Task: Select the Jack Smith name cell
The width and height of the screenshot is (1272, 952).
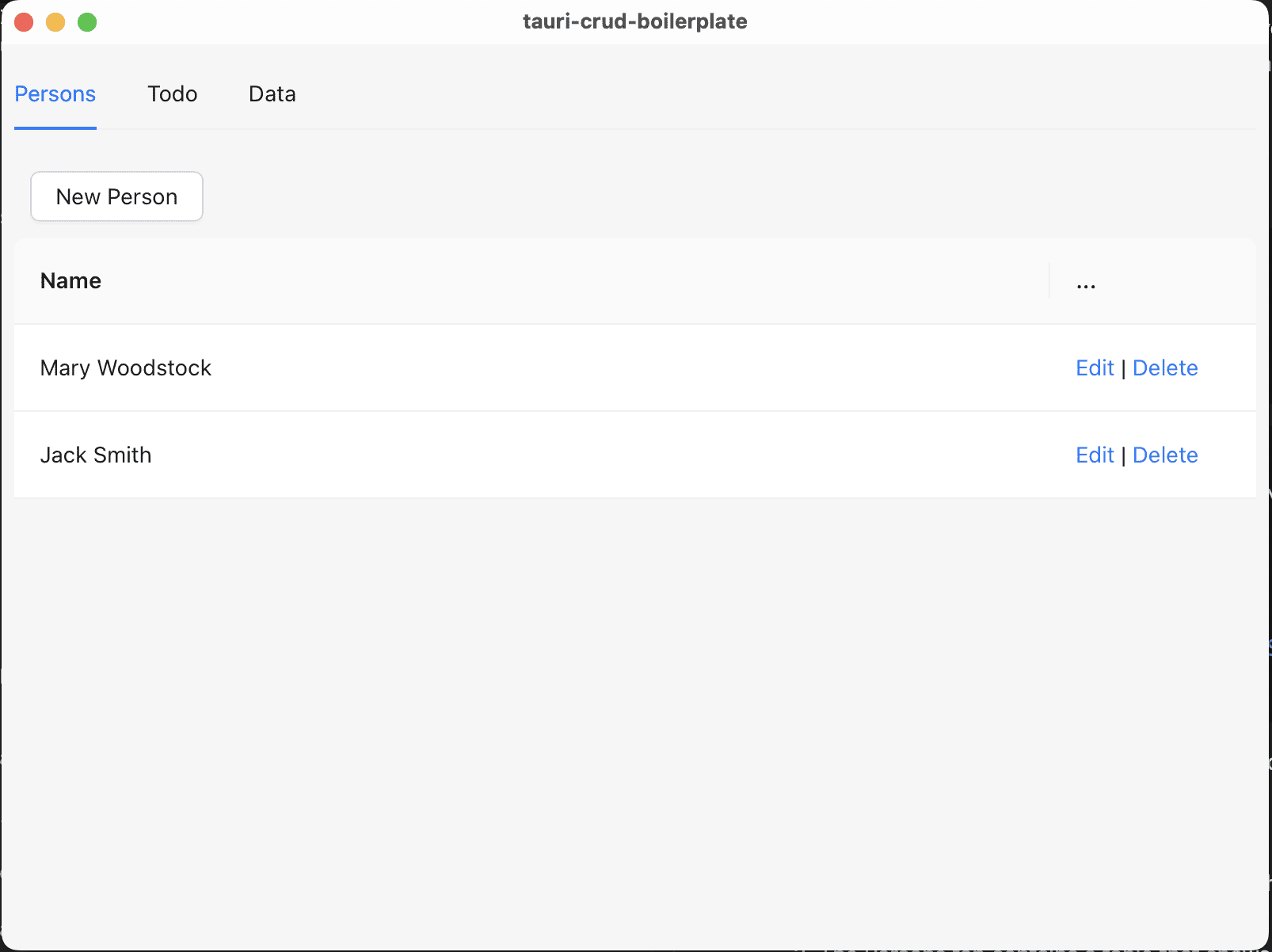Action: point(96,455)
